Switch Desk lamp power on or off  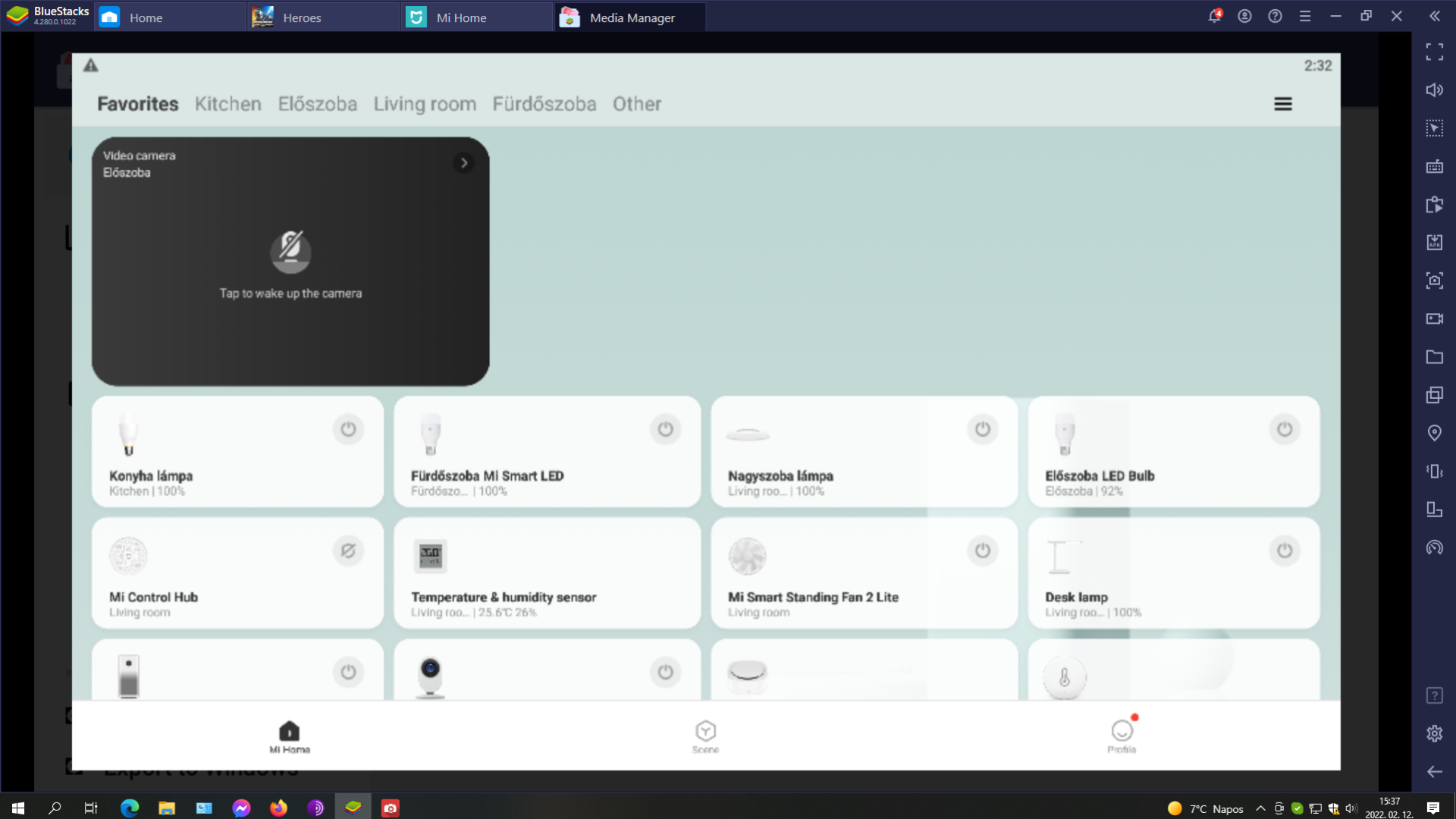[x=1284, y=551]
